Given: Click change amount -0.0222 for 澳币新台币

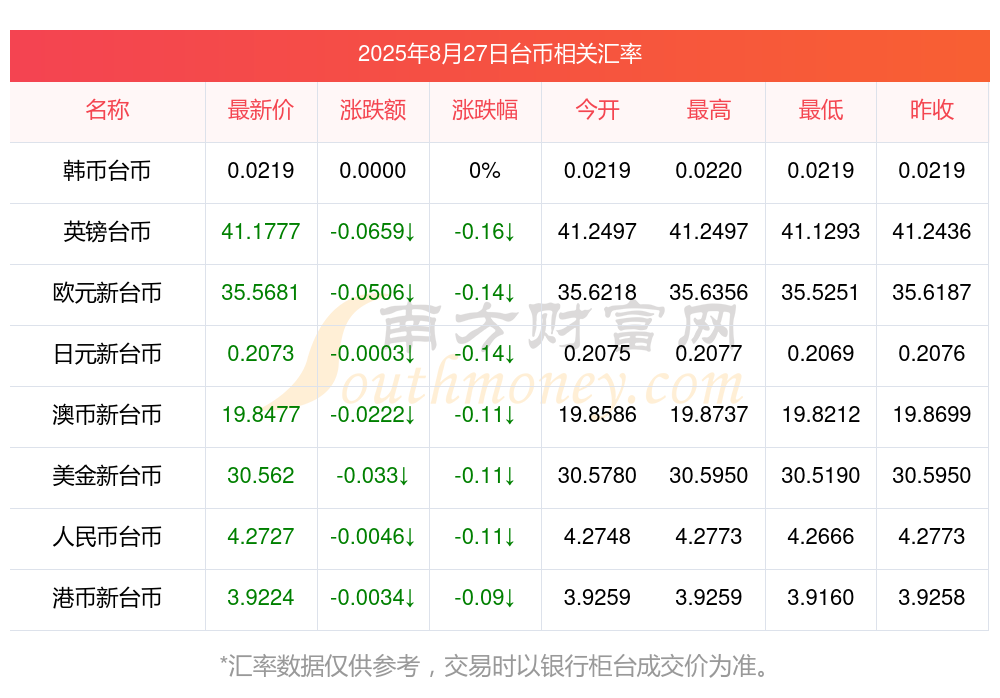Looking at the screenshot, I should point(372,415).
